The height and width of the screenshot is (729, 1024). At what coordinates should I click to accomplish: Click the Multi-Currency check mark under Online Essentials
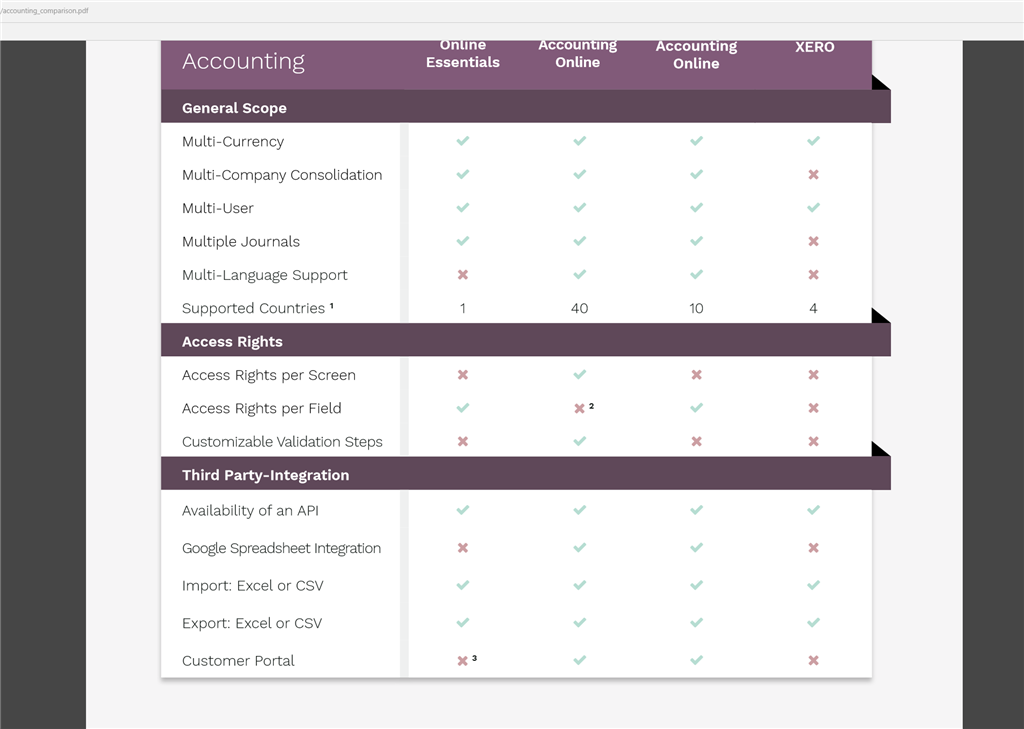coord(462,141)
